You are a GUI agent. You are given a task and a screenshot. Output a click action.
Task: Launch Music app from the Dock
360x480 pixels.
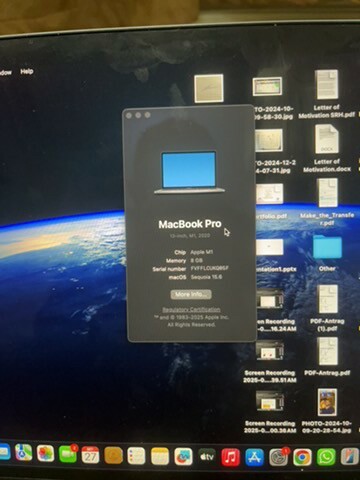pos(231,457)
